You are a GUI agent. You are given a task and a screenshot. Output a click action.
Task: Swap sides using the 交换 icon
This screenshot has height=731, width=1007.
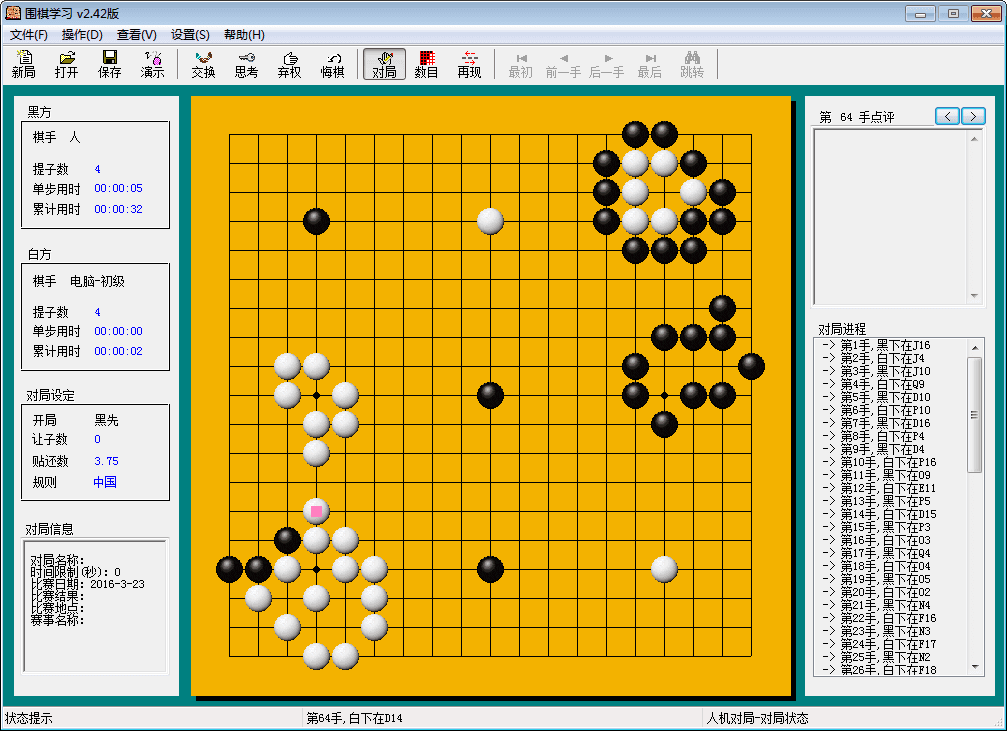[203, 62]
